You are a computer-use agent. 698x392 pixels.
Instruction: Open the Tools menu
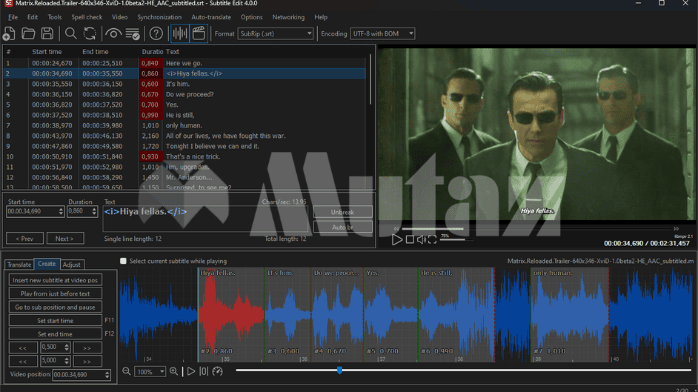click(x=55, y=17)
